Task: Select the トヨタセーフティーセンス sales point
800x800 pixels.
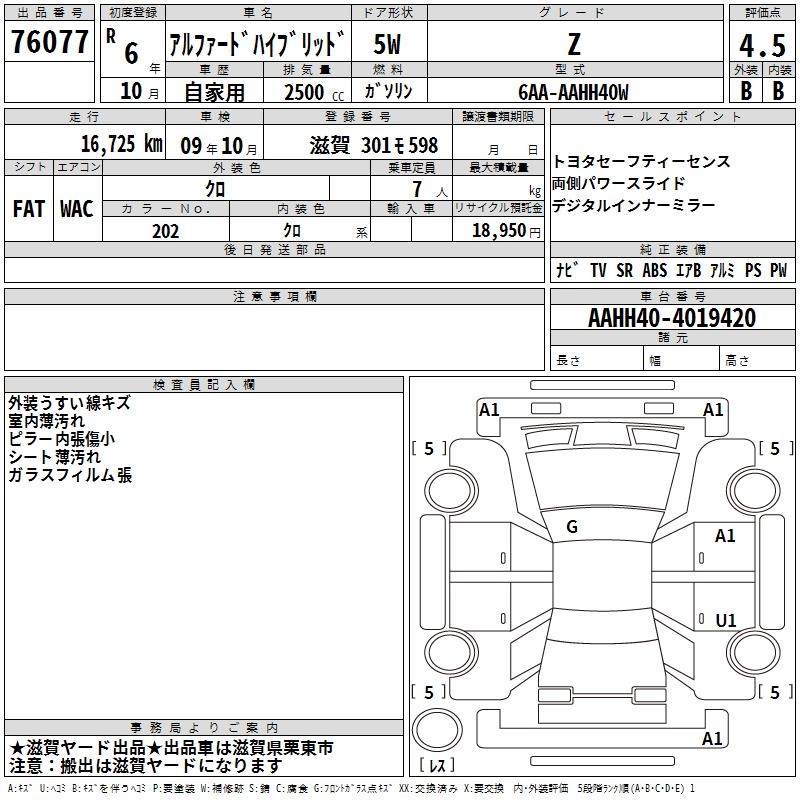Action: [x=641, y=161]
